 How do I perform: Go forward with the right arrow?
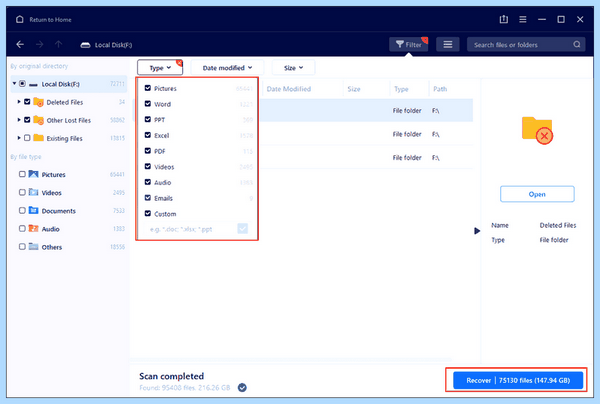click(39, 44)
